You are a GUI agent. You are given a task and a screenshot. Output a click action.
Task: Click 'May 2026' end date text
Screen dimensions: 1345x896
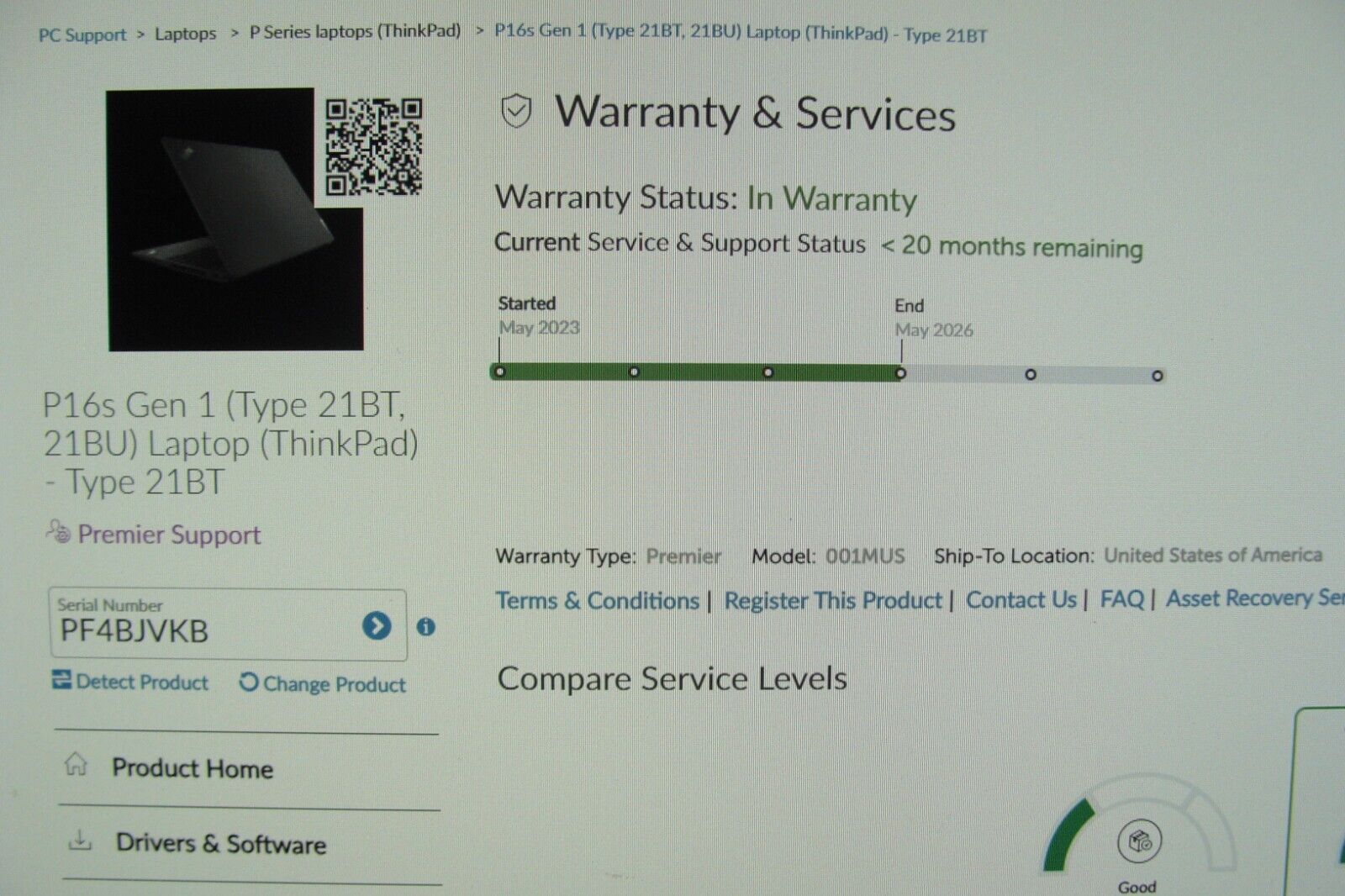pos(934,329)
